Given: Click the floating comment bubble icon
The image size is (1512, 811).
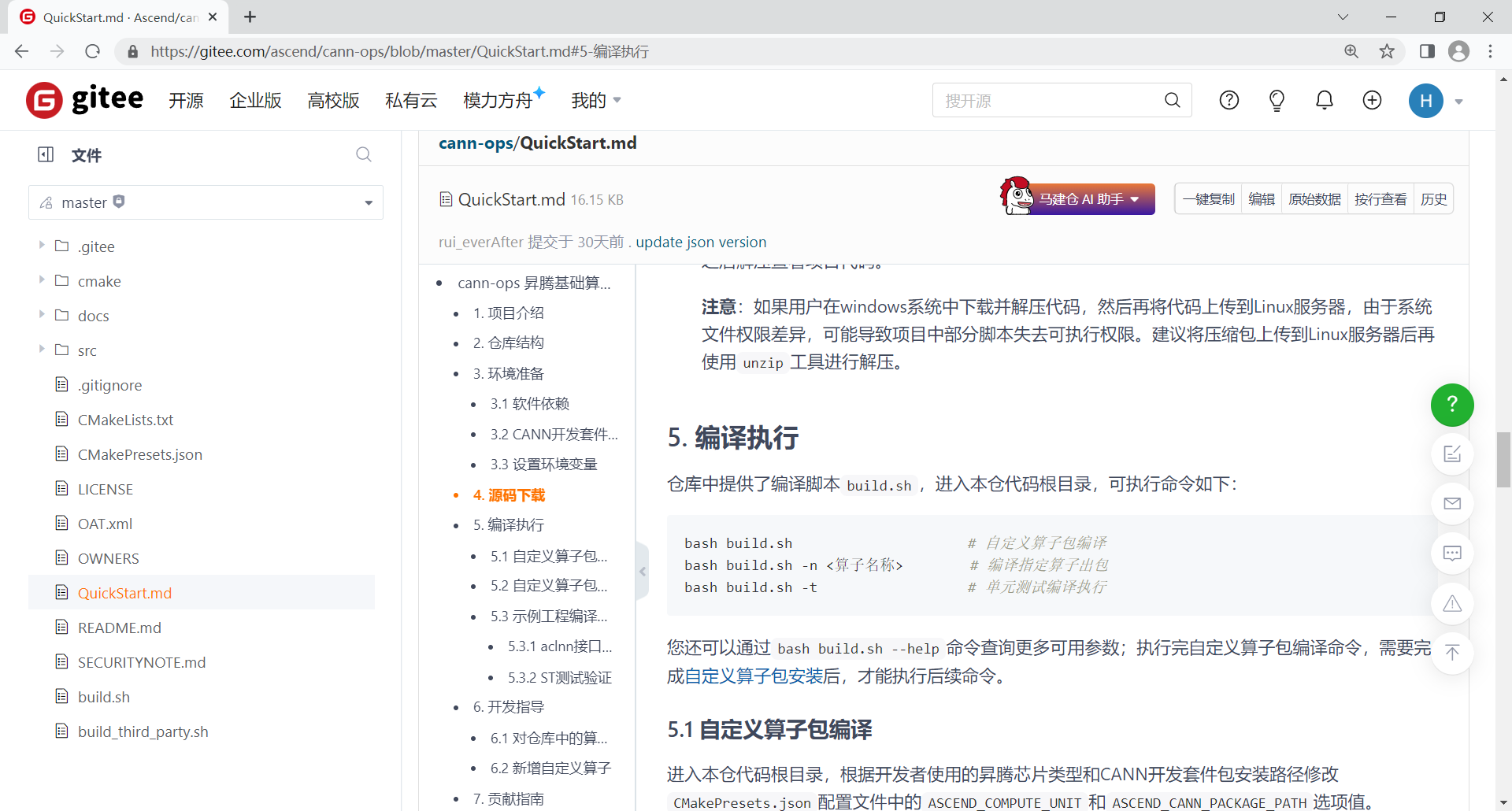Looking at the screenshot, I should click(x=1452, y=554).
